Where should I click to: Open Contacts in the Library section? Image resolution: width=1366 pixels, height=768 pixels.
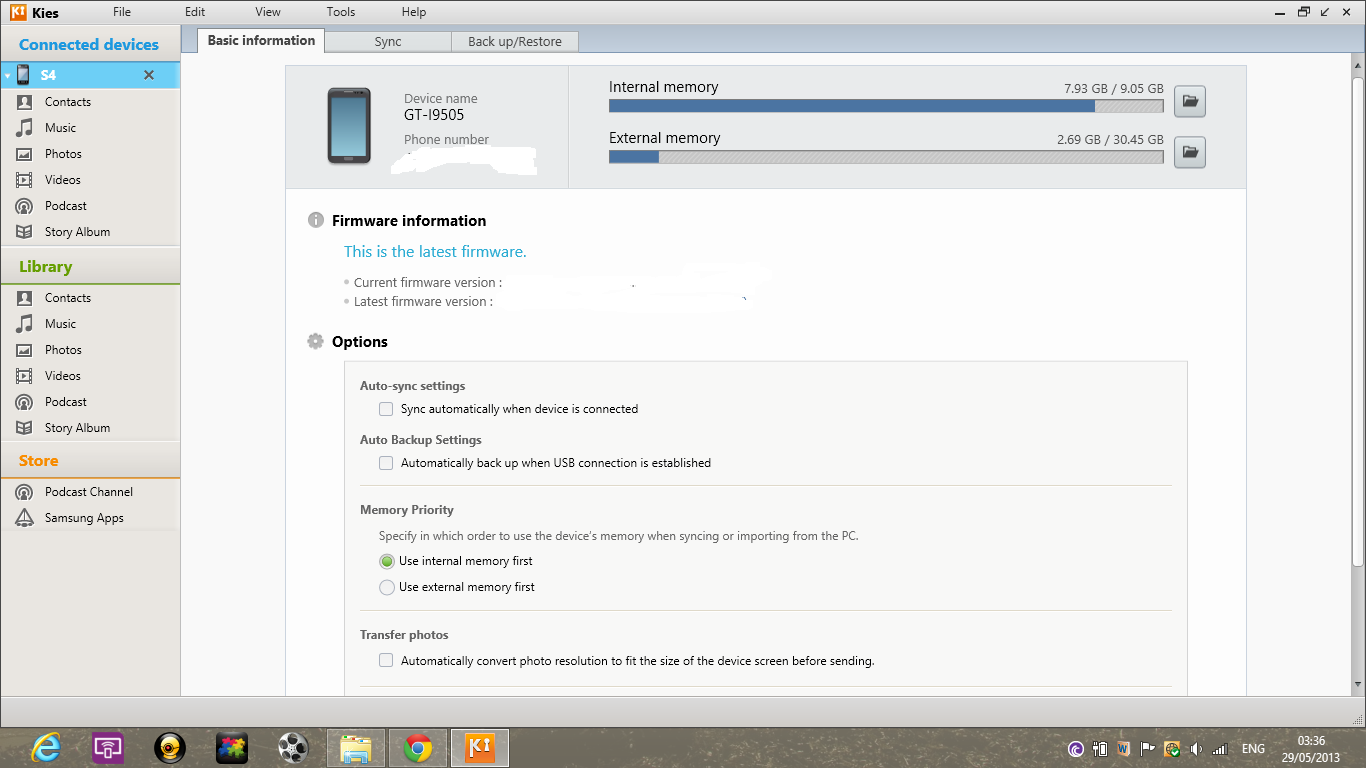point(67,298)
